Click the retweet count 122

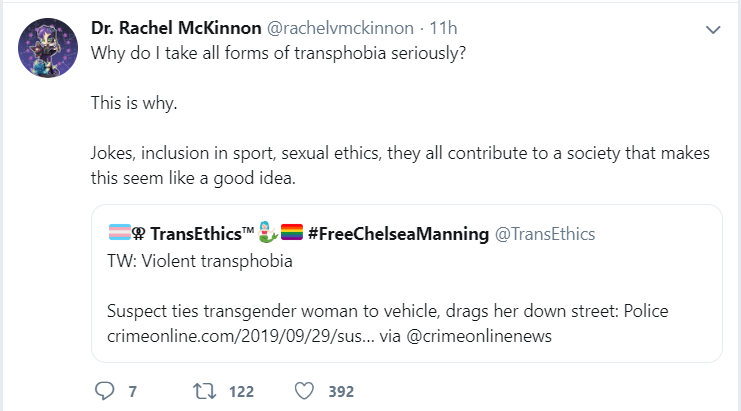(241, 392)
